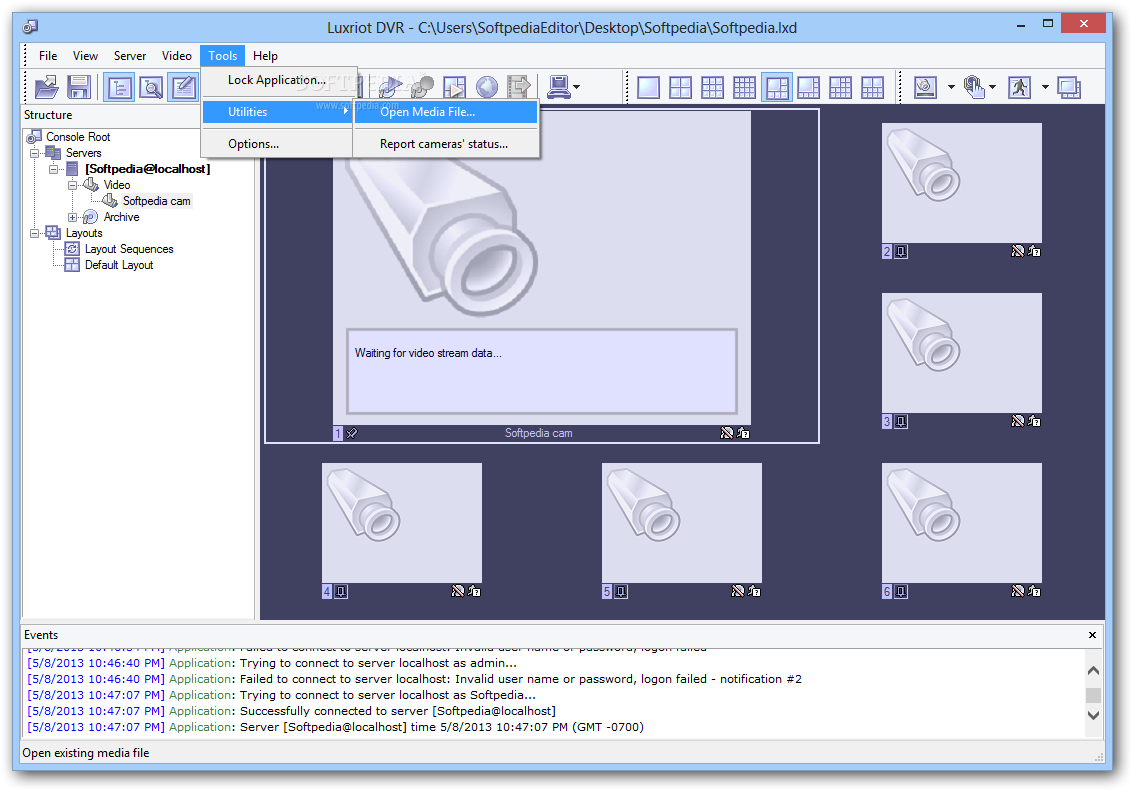Select Softpedia cam in the tree

coord(156,201)
